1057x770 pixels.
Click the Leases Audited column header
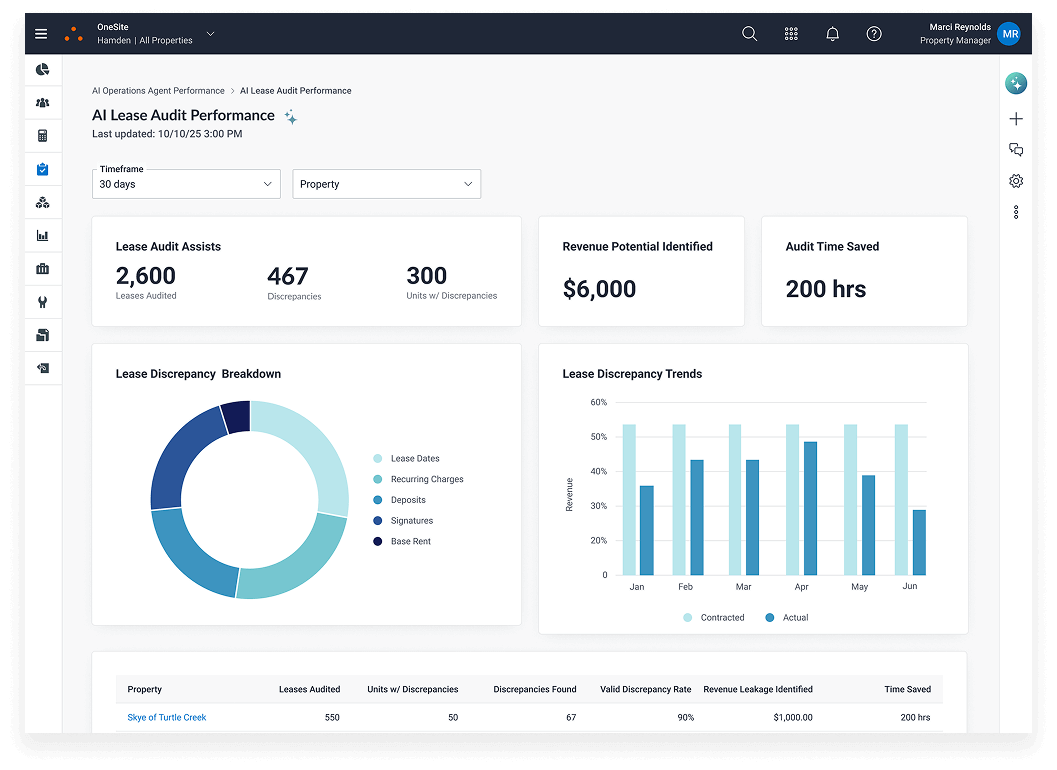tap(309, 689)
